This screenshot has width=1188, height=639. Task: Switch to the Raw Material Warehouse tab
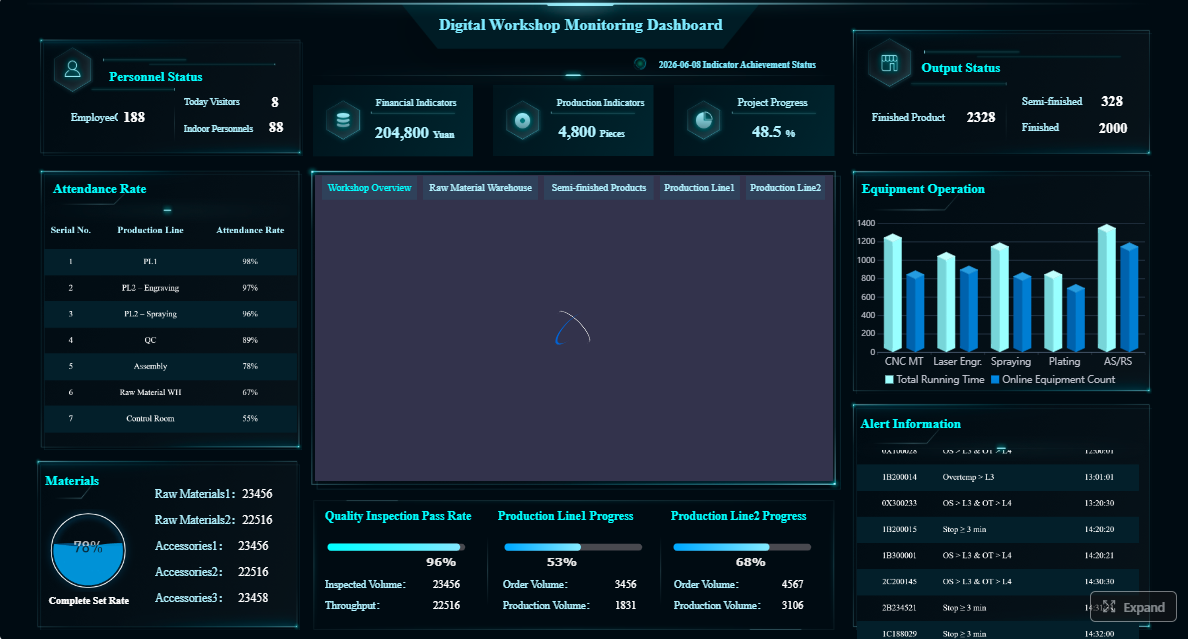[x=480, y=188]
